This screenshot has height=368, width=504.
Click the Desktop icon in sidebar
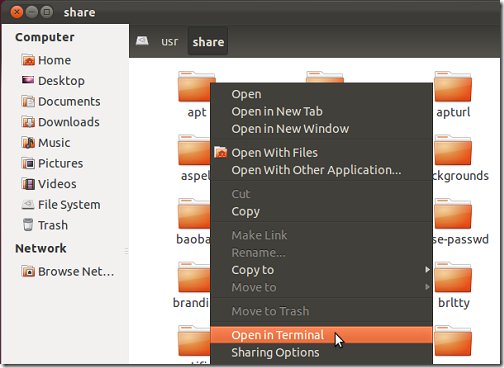click(28, 80)
